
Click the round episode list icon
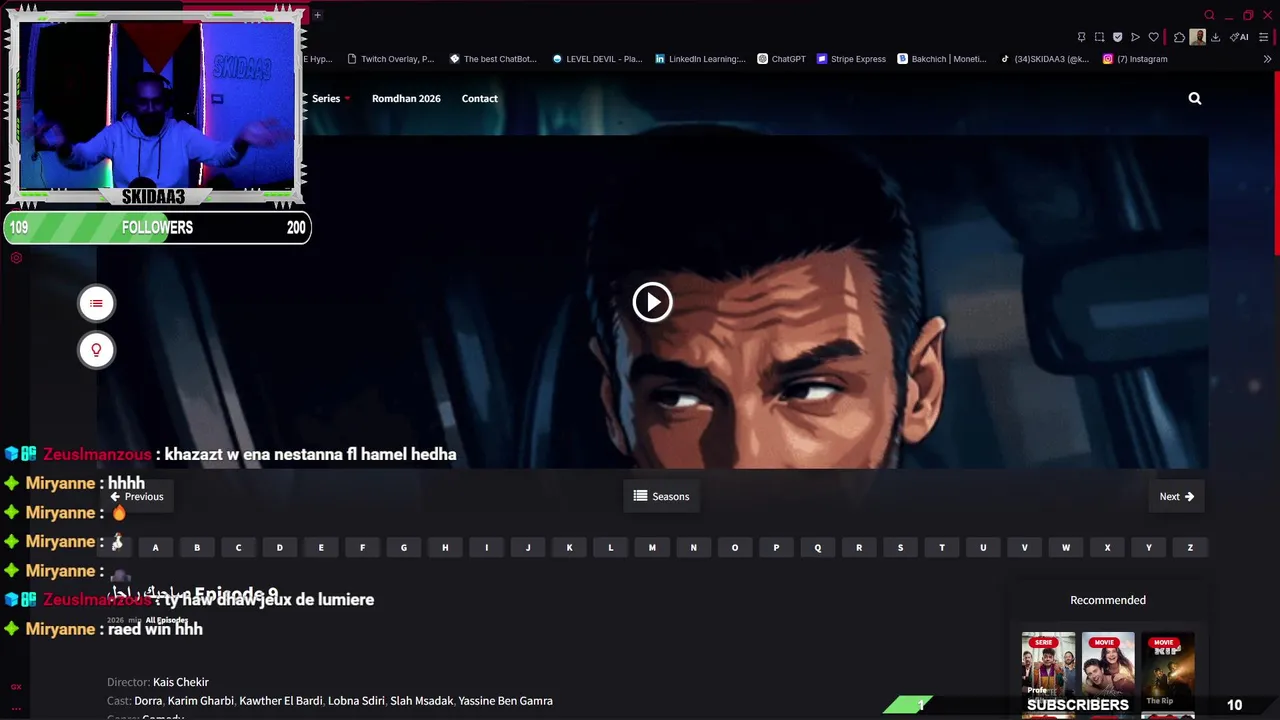(x=96, y=303)
